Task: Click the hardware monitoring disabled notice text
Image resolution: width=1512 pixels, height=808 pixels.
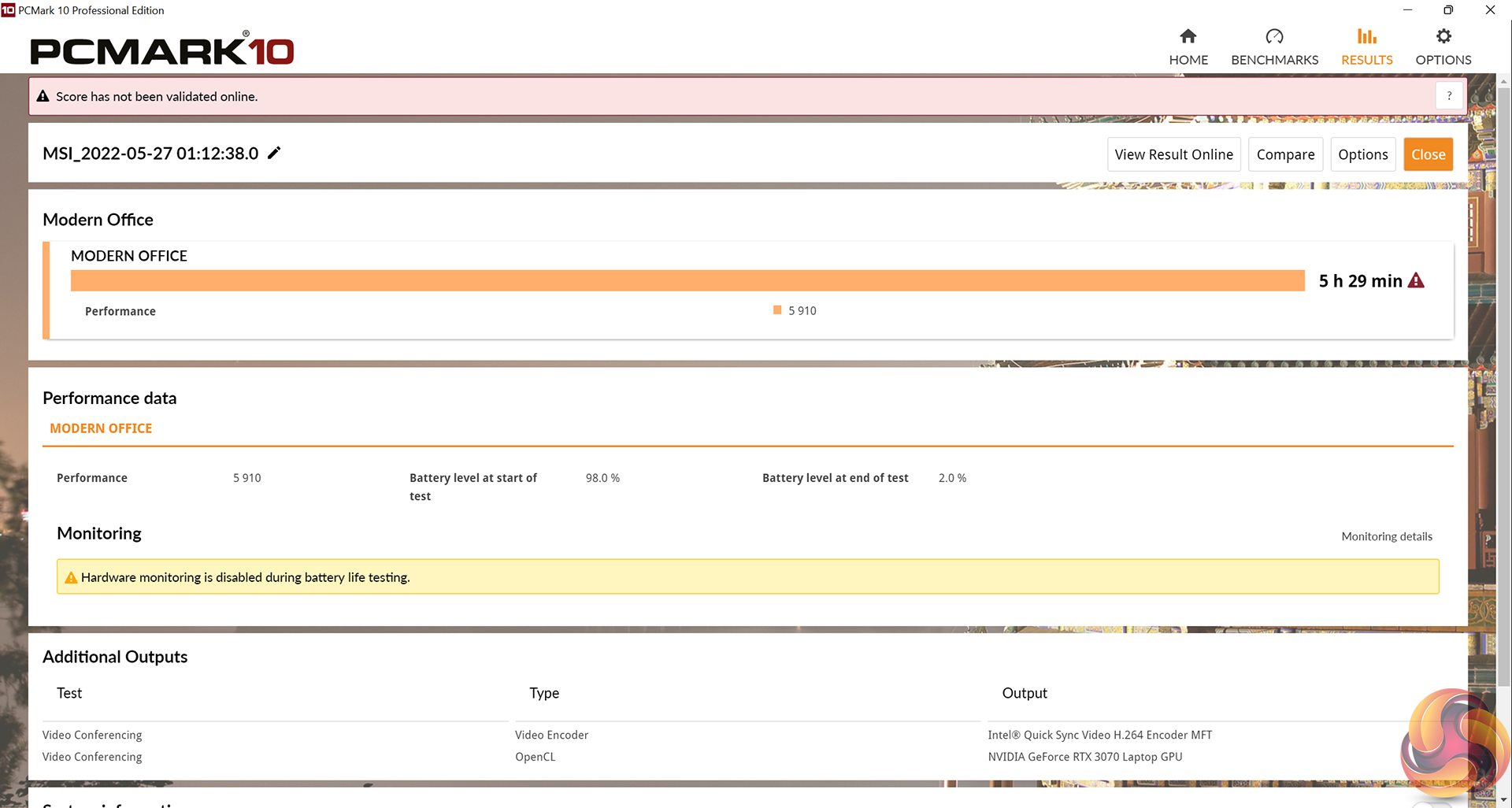Action: [246, 577]
